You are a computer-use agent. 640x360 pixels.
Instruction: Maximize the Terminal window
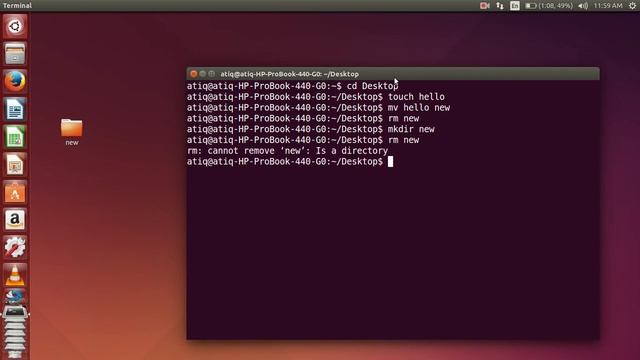point(211,74)
